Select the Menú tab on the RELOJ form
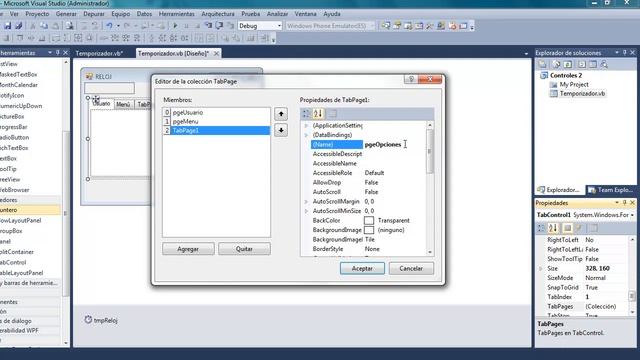 point(123,105)
